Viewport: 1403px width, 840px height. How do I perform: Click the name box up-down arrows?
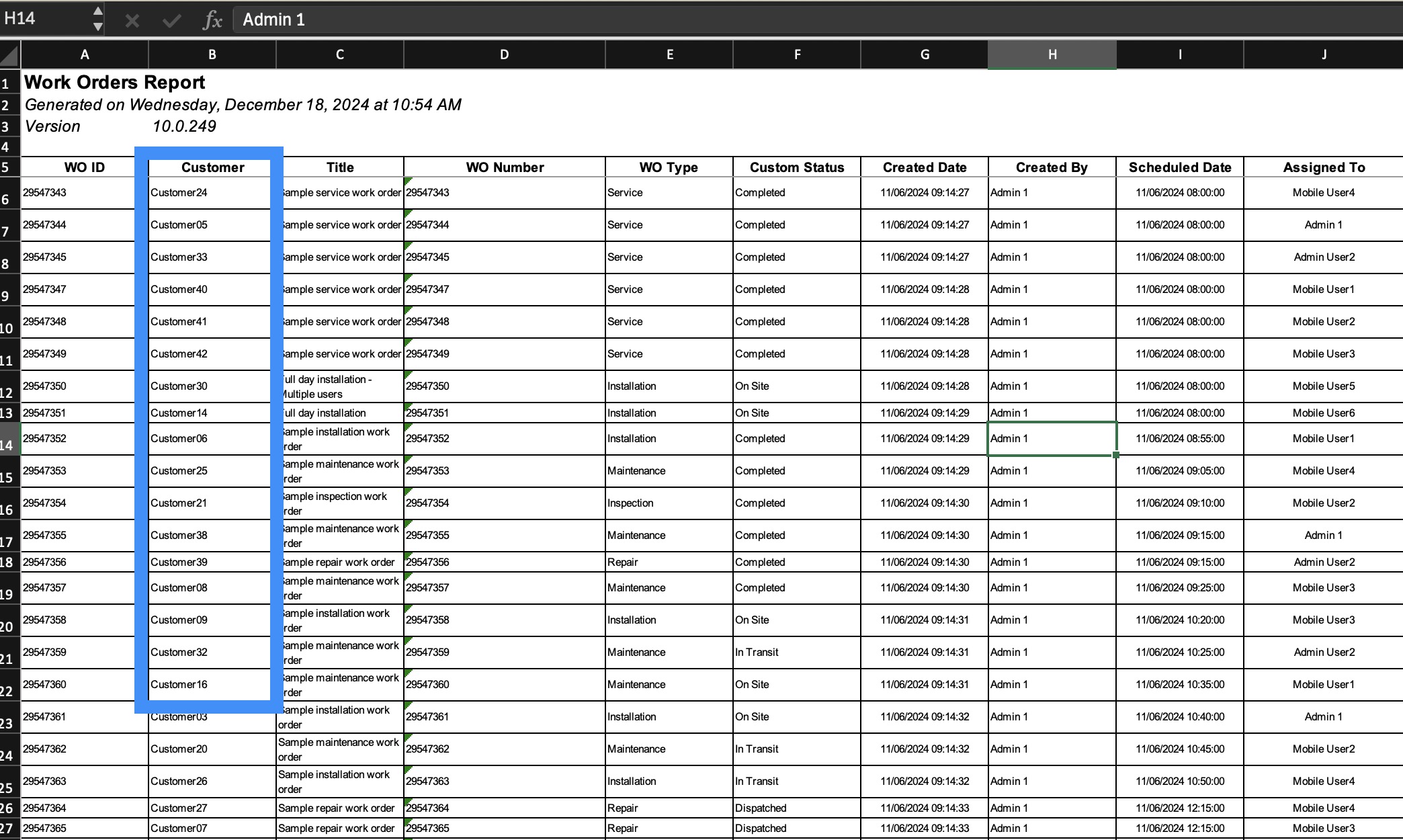pos(98,19)
